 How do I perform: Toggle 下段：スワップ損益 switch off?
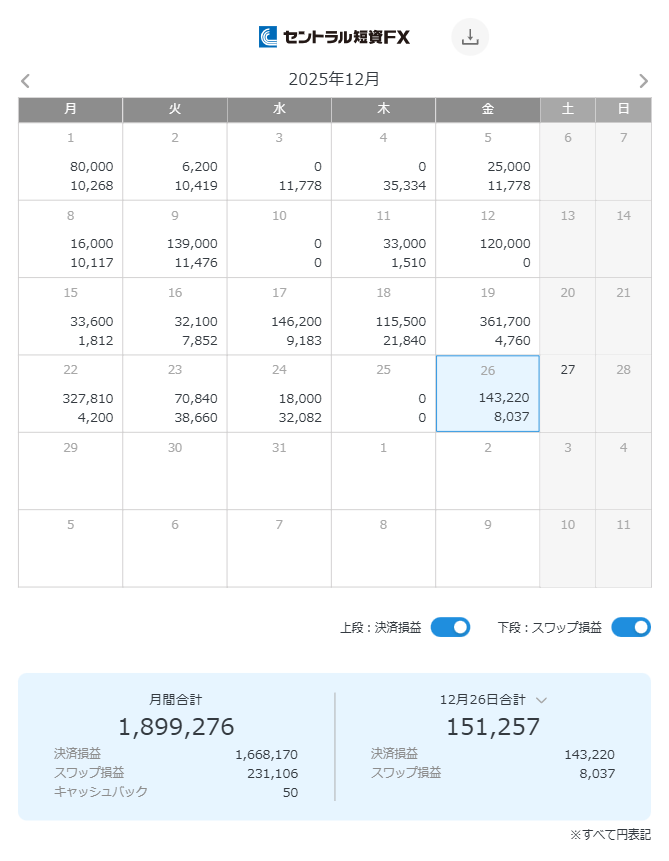[x=630, y=627]
